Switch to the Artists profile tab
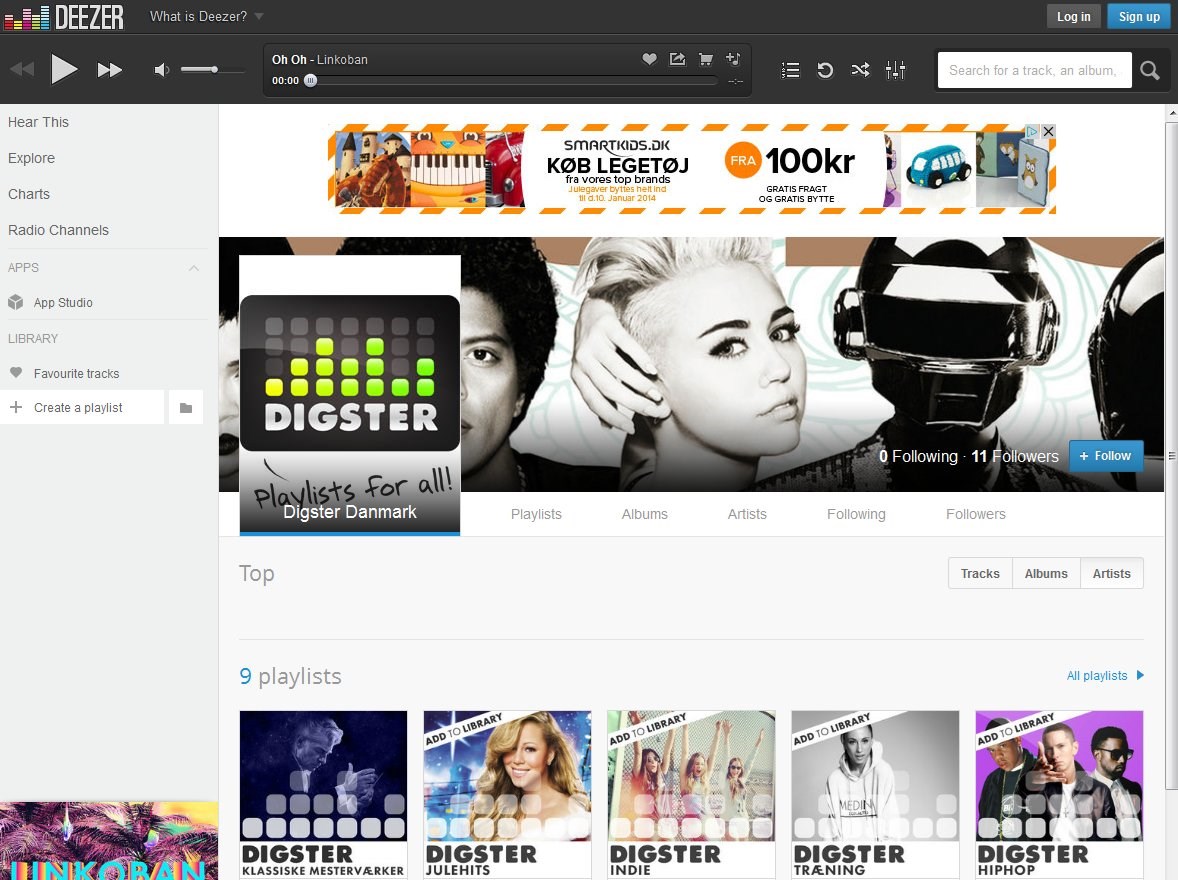This screenshot has height=880, width=1178. (747, 514)
